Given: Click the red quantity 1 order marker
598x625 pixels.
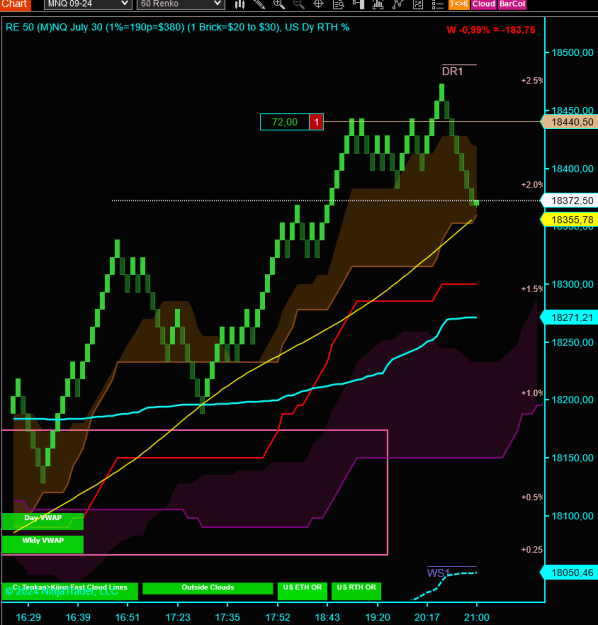Looking at the screenshot, I should pyautogui.click(x=317, y=122).
